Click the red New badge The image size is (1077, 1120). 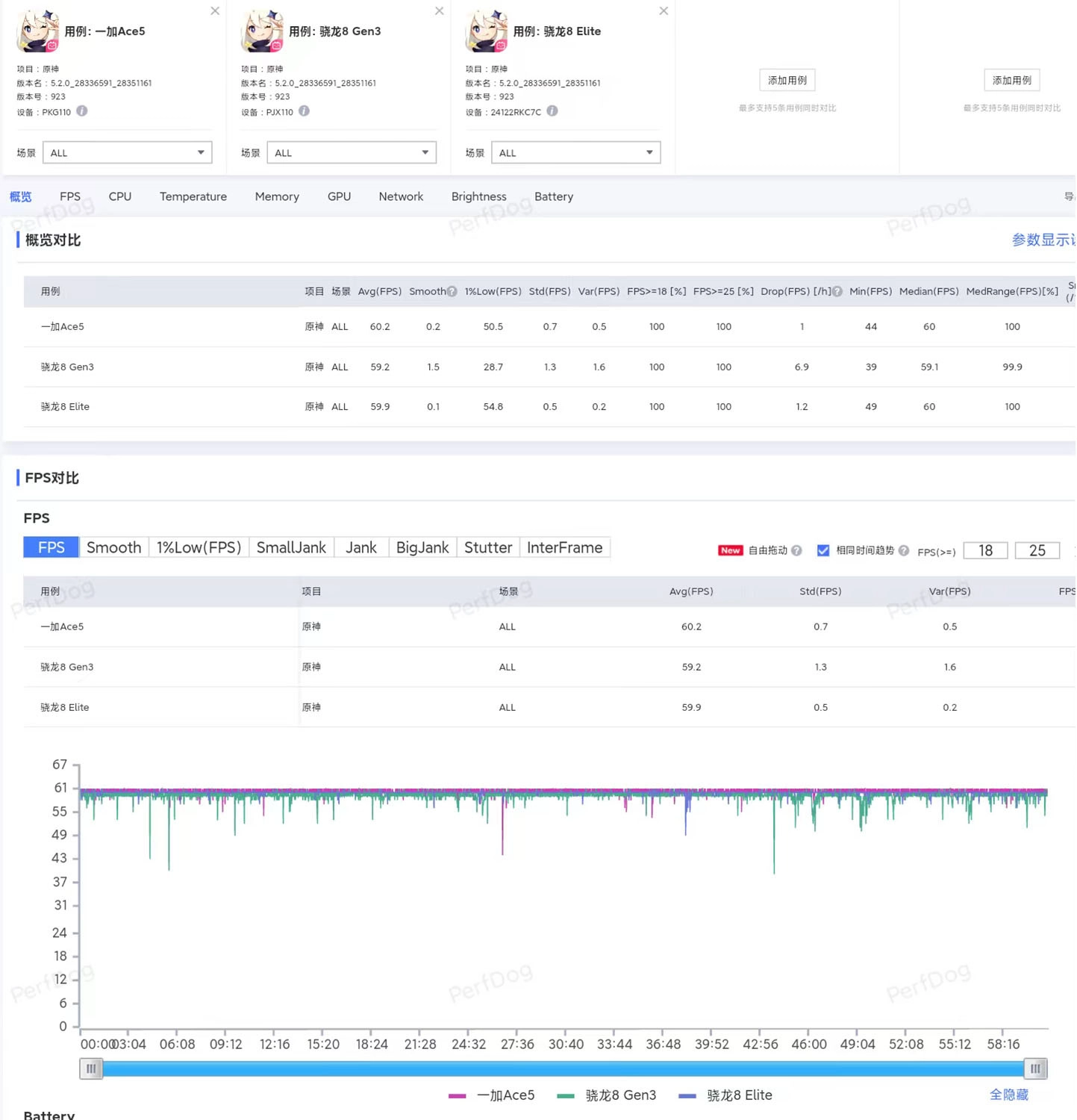[730, 551]
